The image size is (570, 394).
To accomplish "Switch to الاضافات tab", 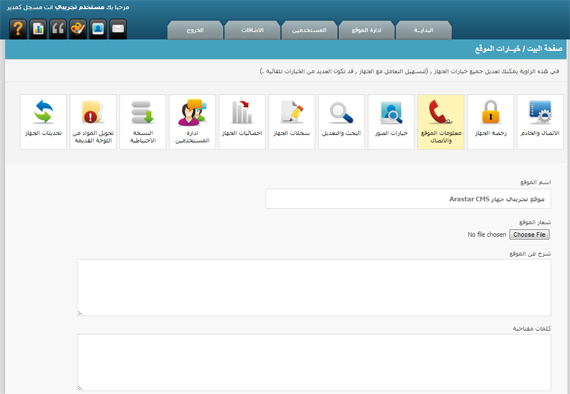I will point(252,30).
